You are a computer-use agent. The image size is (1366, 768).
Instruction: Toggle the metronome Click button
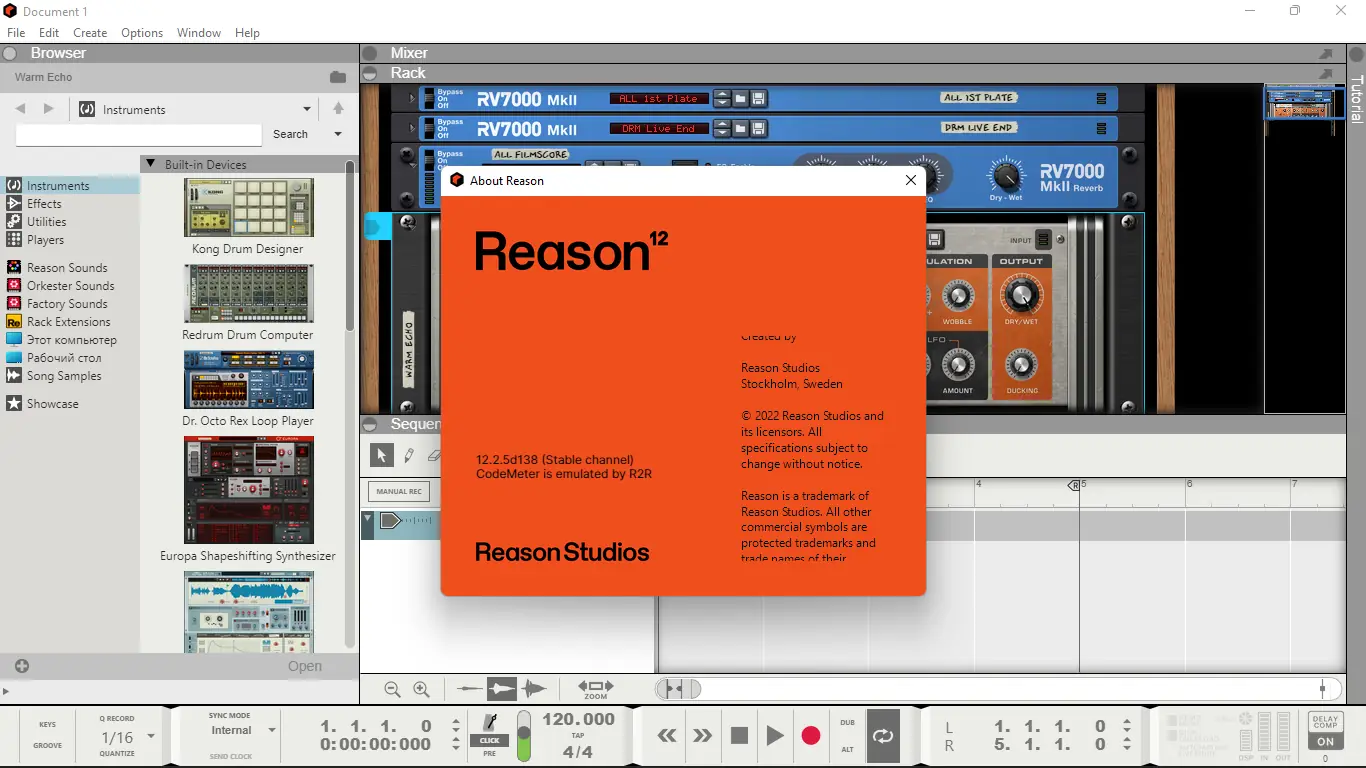pos(490,740)
